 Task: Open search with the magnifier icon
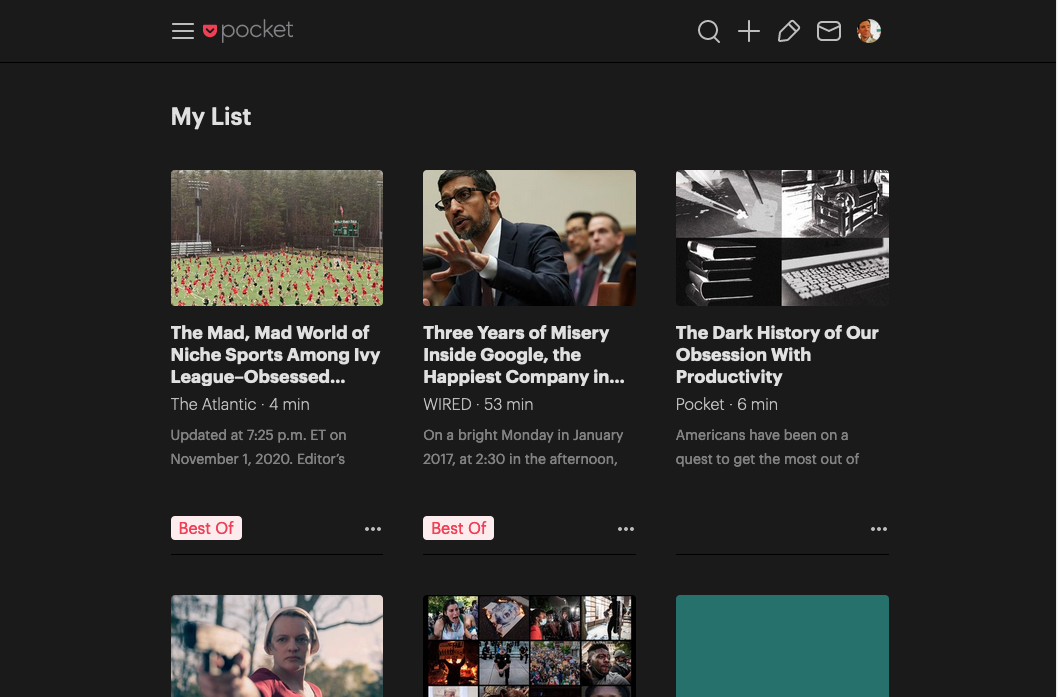(x=708, y=31)
